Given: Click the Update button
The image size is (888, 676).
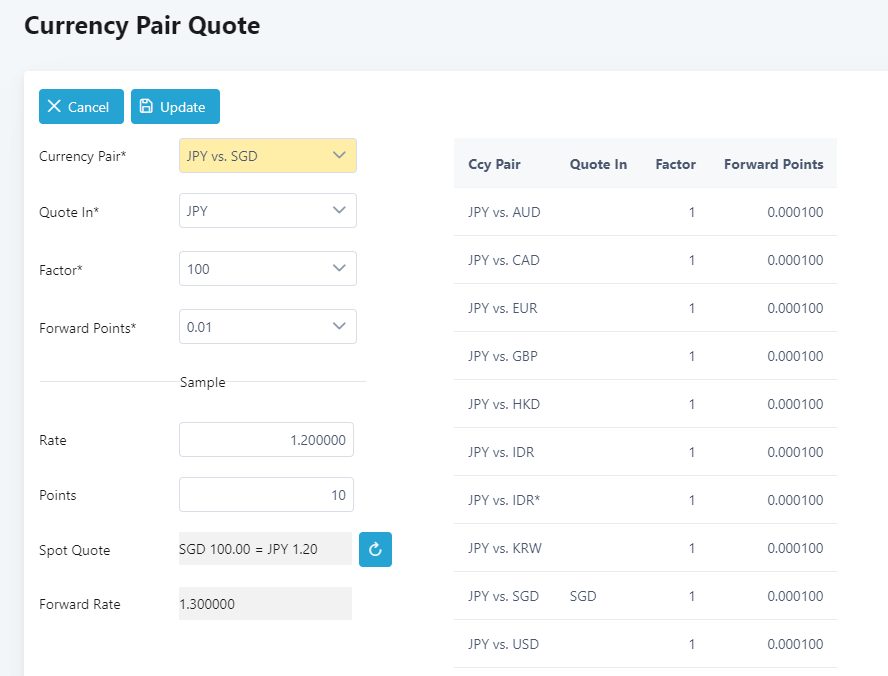Looking at the screenshot, I should tap(175, 107).
